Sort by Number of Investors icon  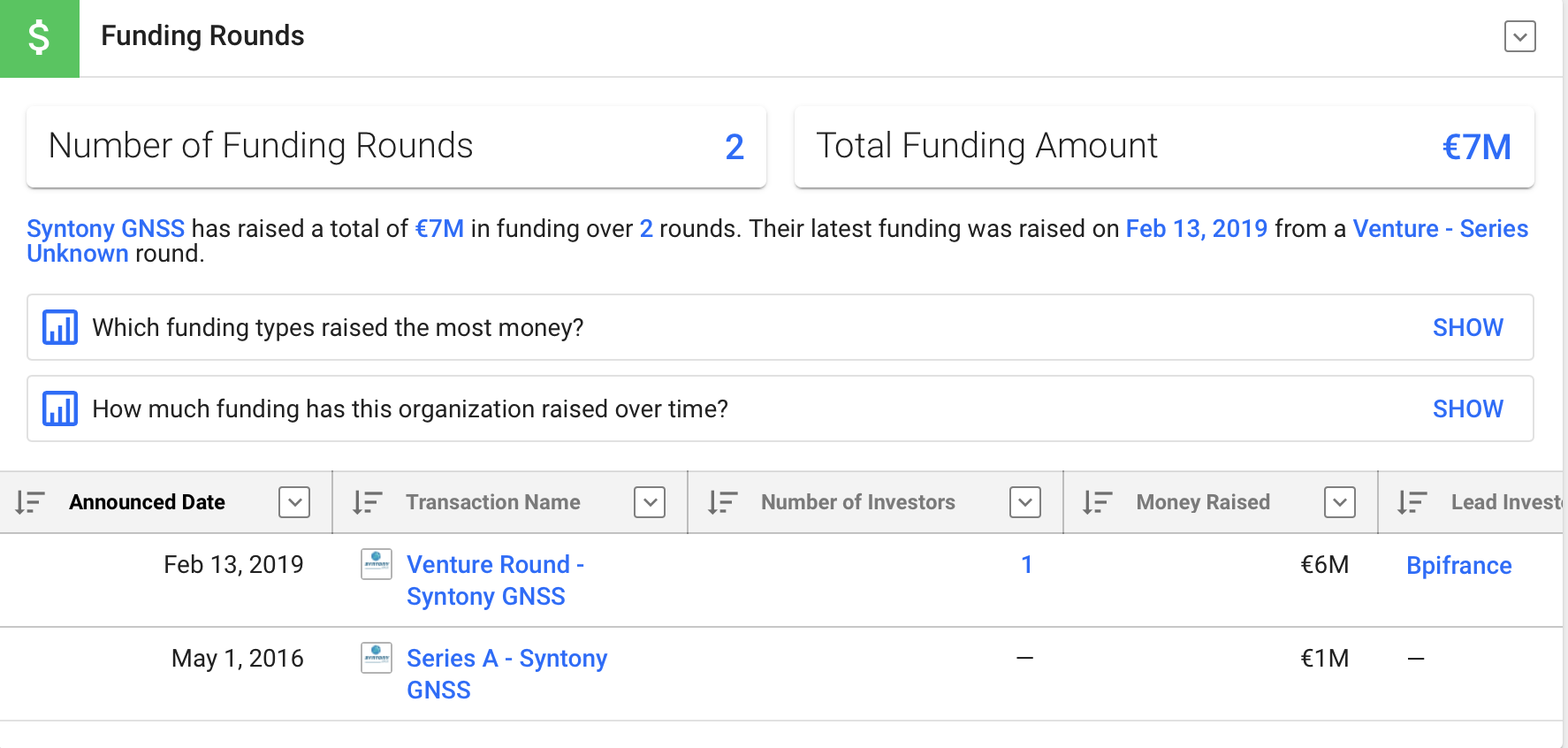[722, 502]
